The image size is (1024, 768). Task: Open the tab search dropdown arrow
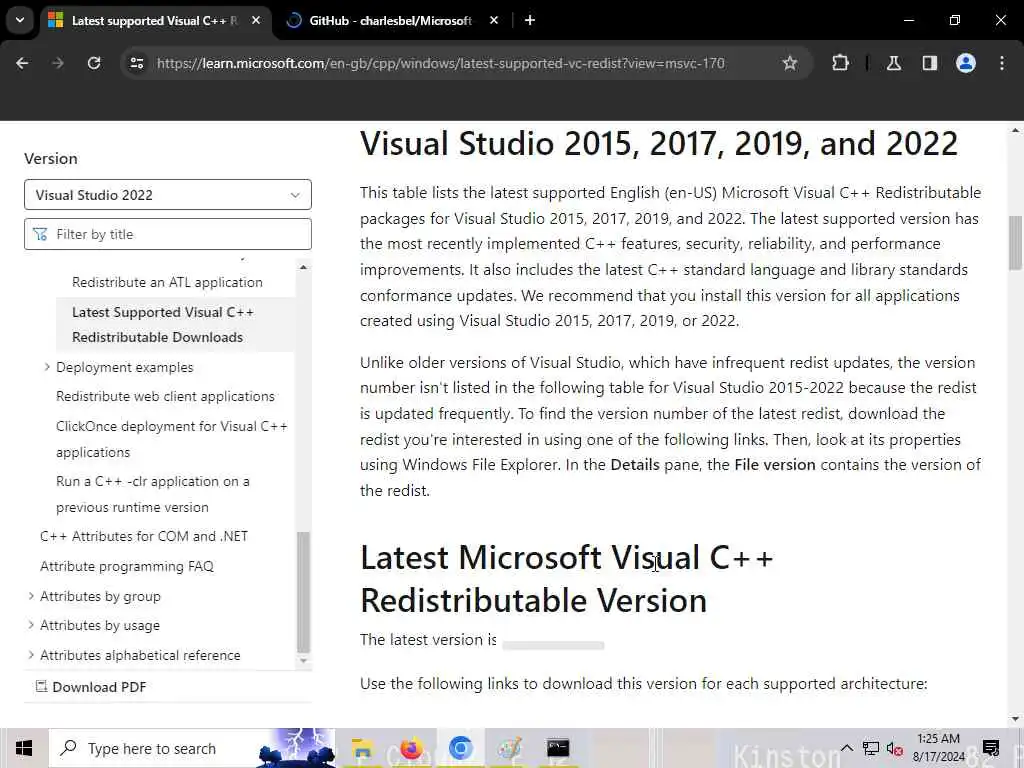[x=20, y=20]
